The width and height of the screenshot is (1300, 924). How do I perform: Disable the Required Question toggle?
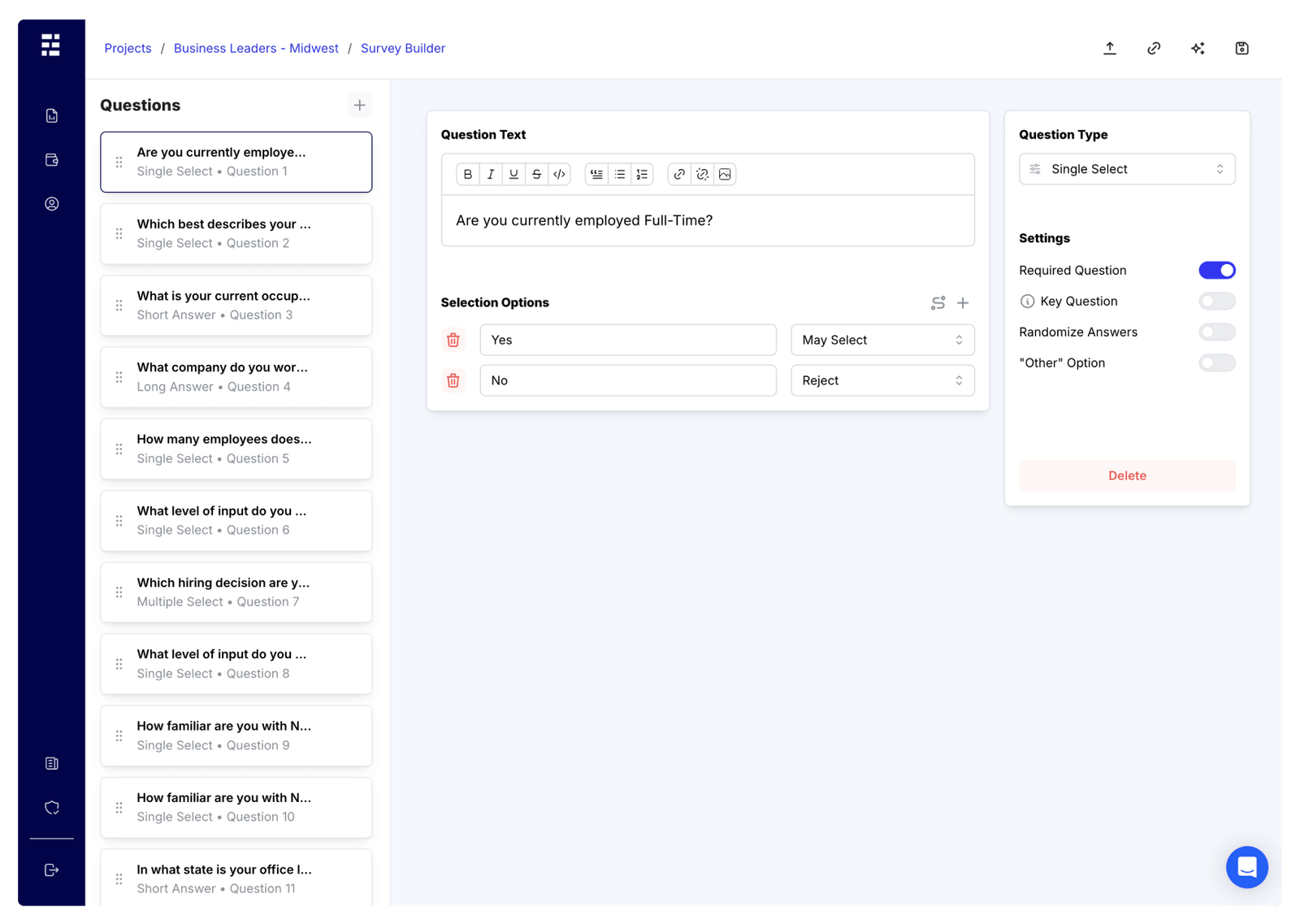point(1216,270)
